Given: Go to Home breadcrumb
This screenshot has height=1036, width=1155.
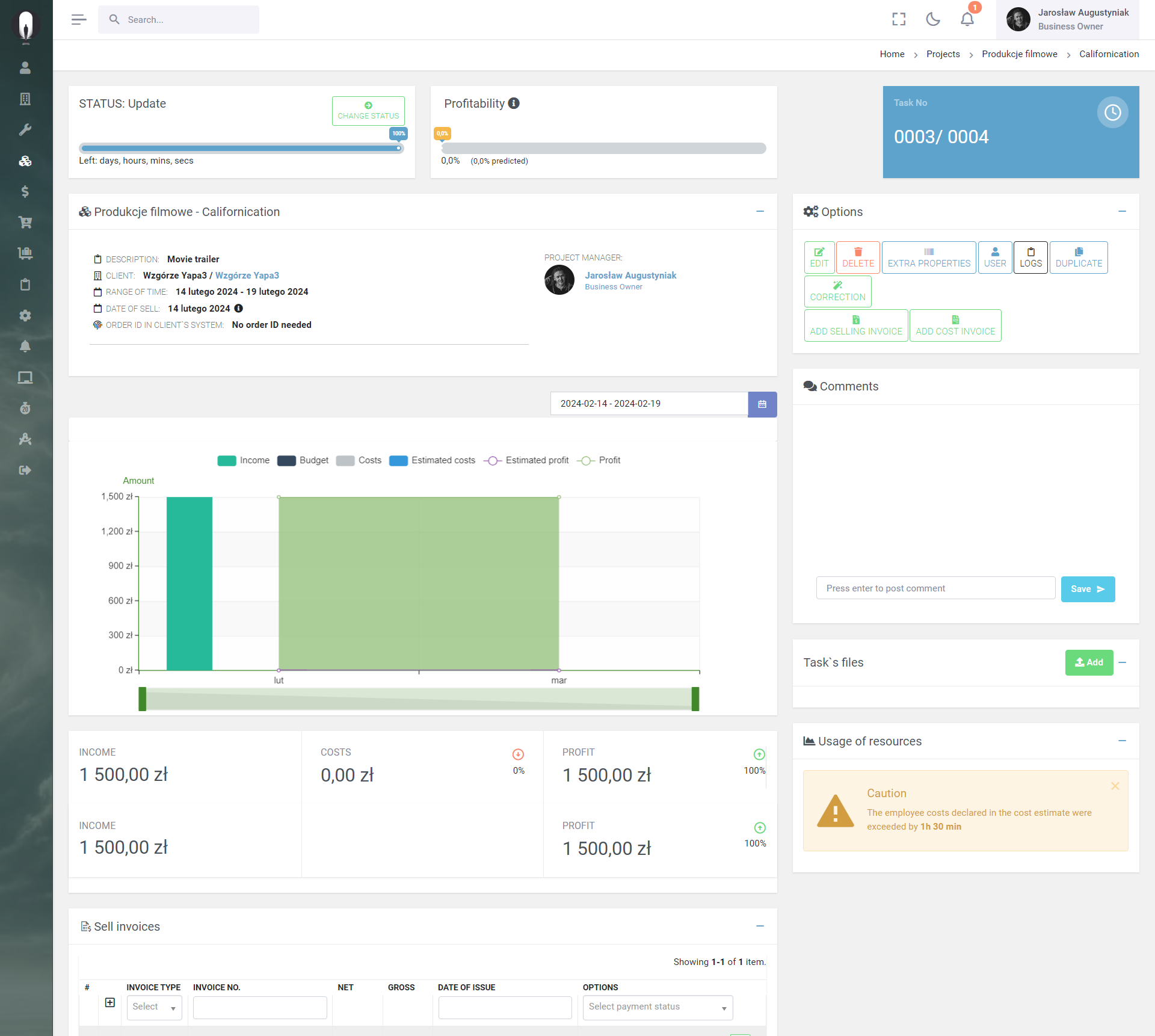Looking at the screenshot, I should (892, 54).
